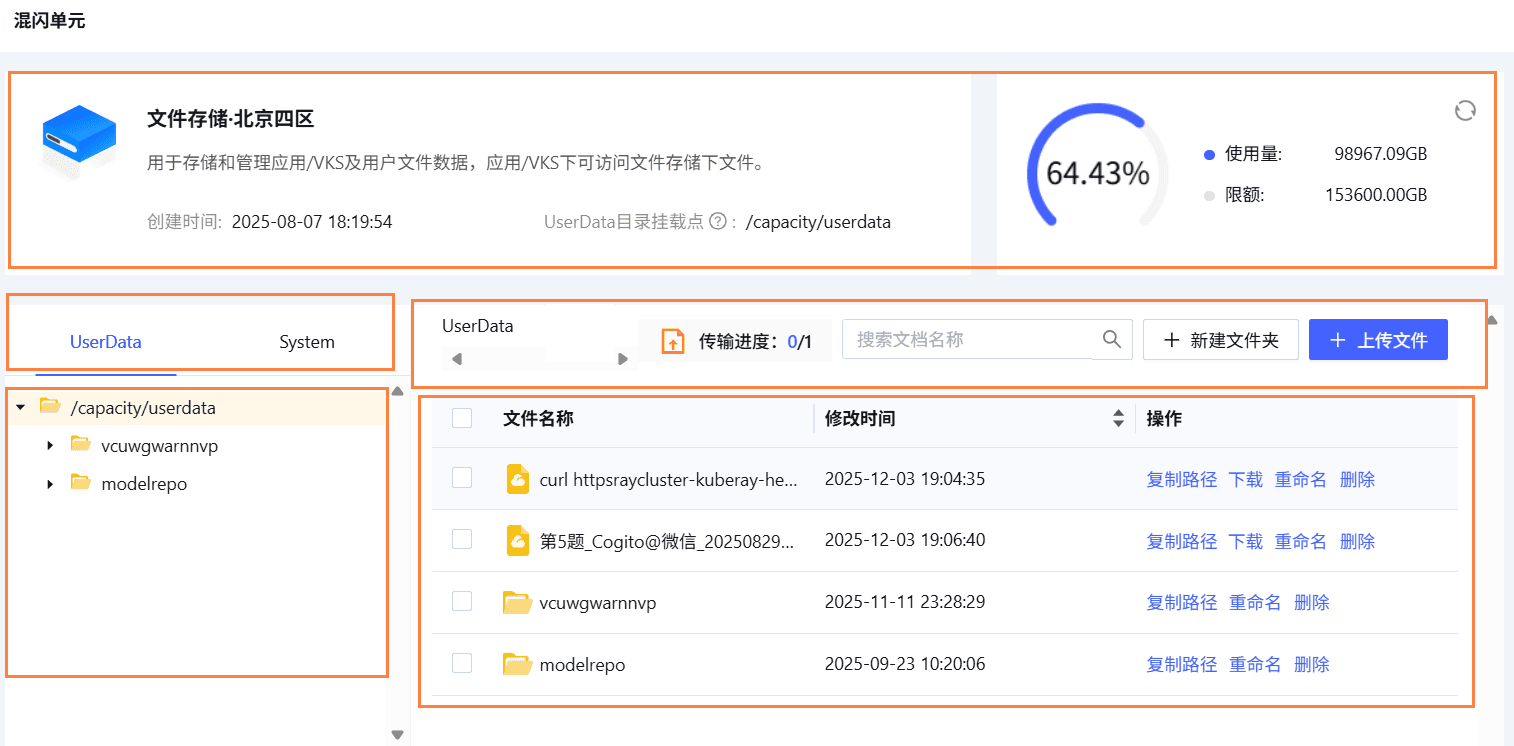Viewport: 1514px width, 746px height.
Task: Click modelrepo folder icon in tree
Action: (81, 482)
